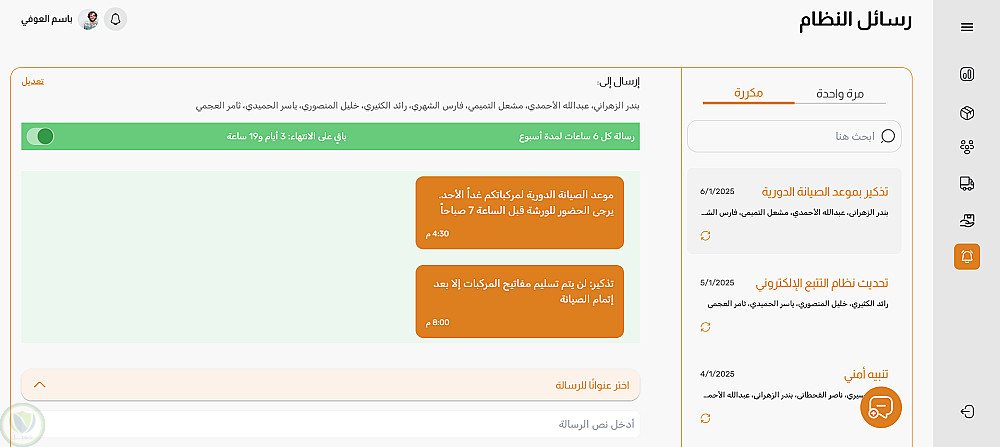Screen dimensions: 1000x447
Task: Click the "أدخل نص الرسالة" message text field
Action: pyautogui.click(x=330, y=424)
